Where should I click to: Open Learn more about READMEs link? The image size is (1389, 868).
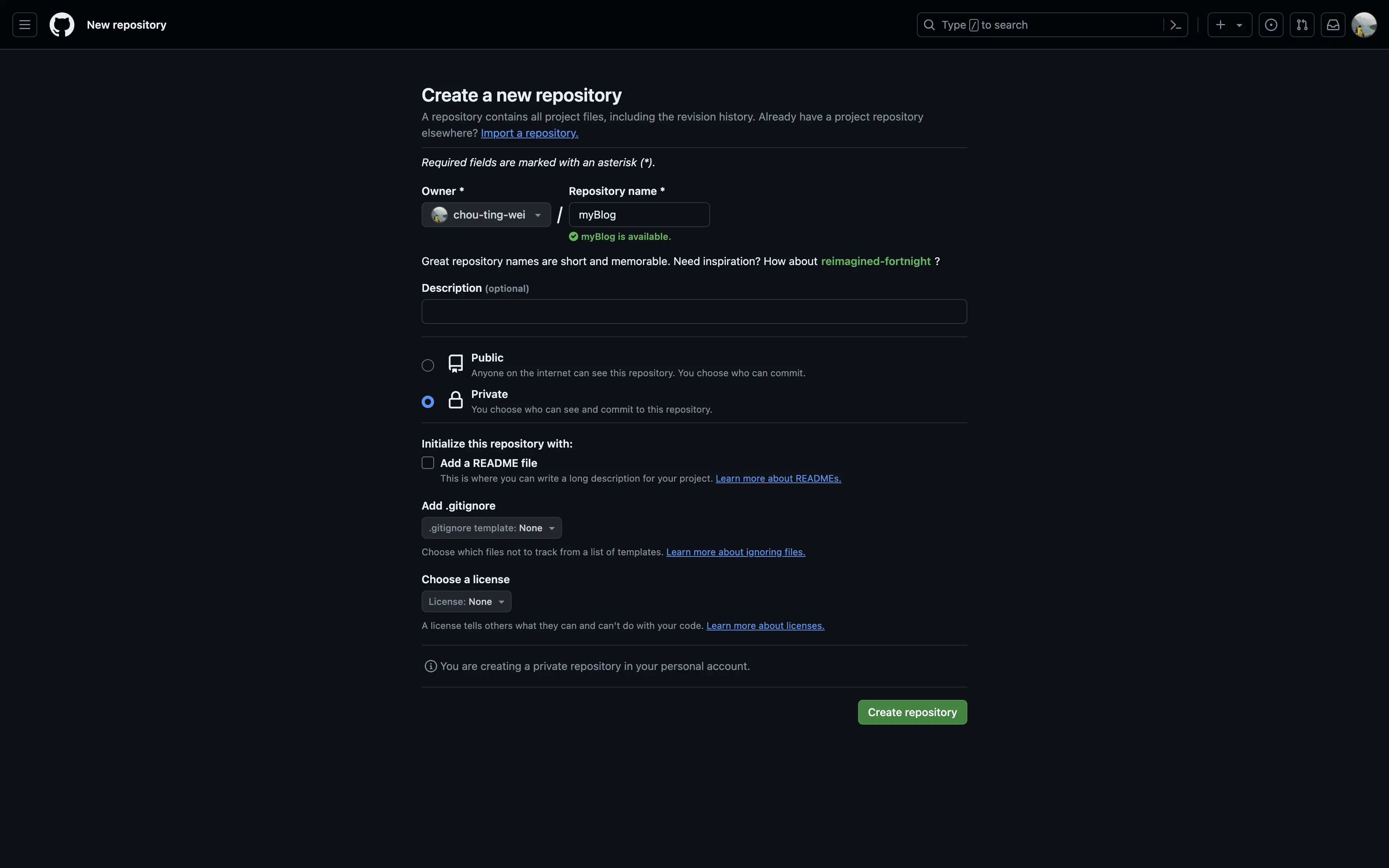pyautogui.click(x=778, y=478)
